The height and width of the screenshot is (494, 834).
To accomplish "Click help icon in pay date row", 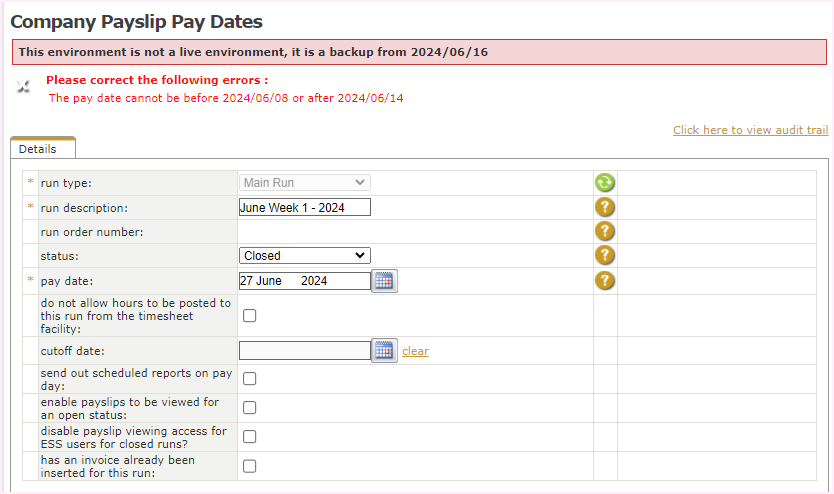I will 605,281.
